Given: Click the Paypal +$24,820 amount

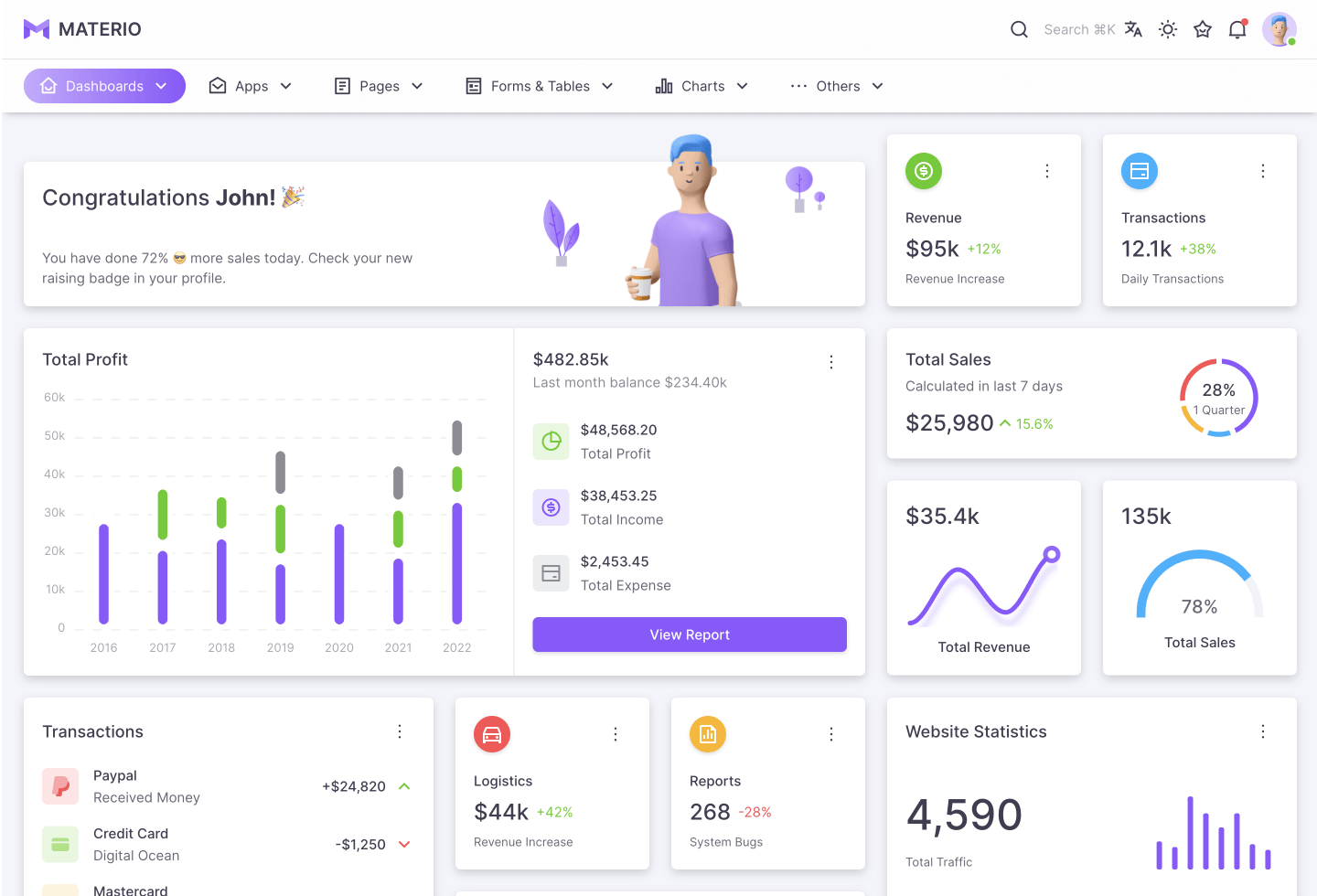Looking at the screenshot, I should pos(354,786).
